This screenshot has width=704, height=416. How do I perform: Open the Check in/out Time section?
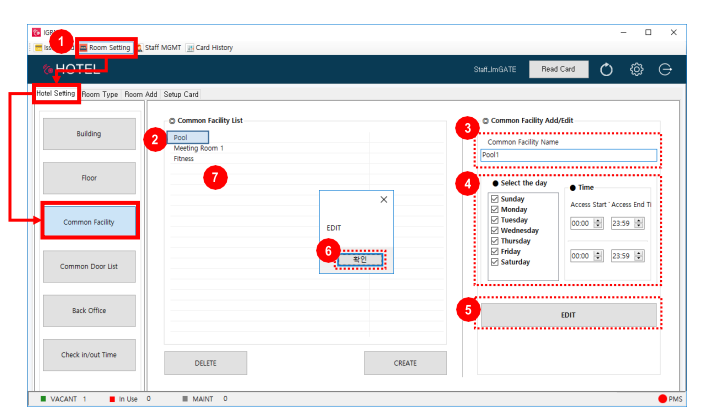(89, 355)
